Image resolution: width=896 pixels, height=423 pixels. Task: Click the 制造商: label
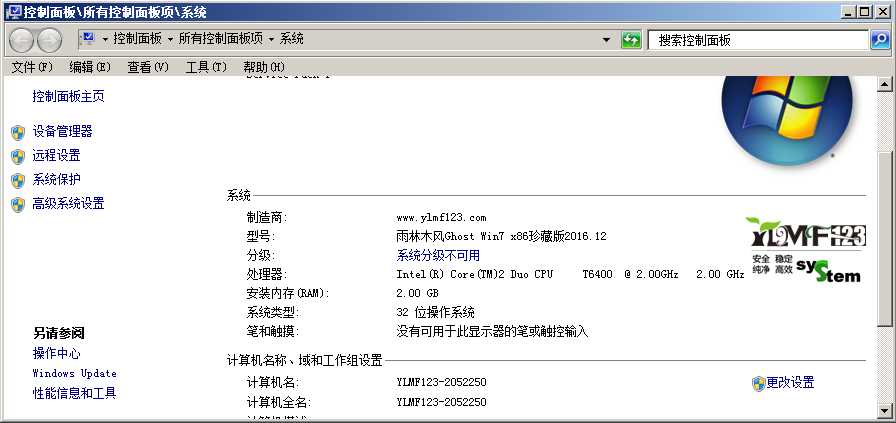click(x=267, y=218)
